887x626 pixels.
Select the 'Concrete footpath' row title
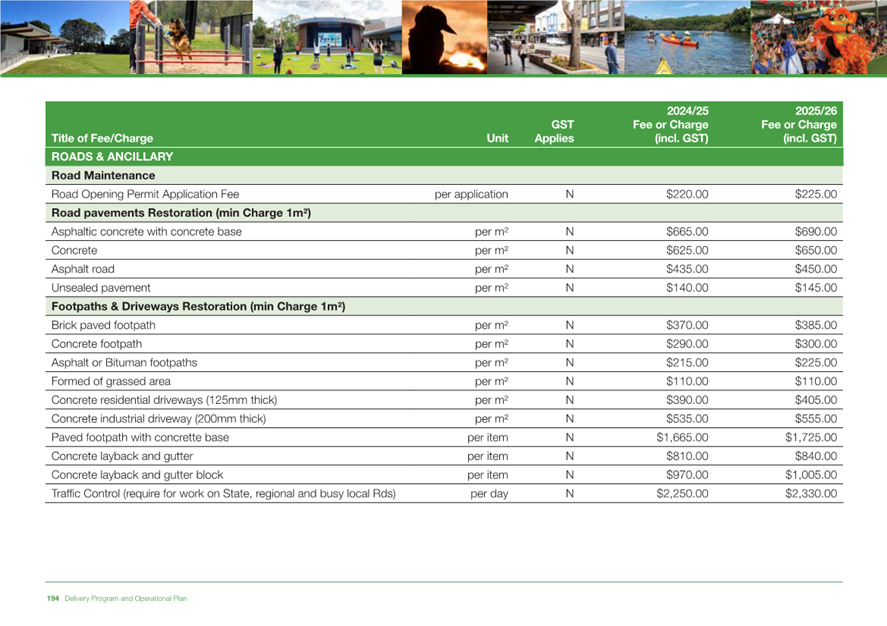[x=96, y=343]
